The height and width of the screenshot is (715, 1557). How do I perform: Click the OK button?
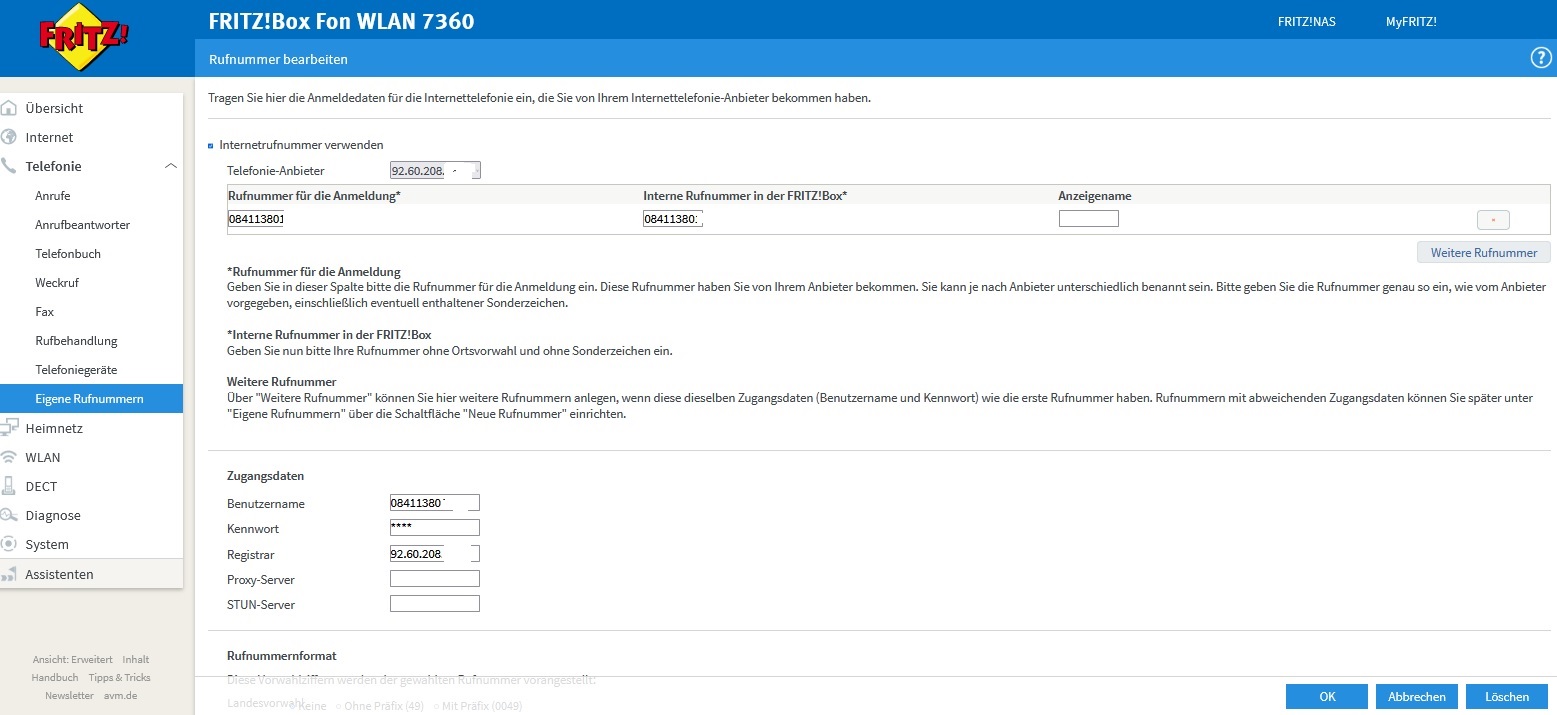[1327, 697]
